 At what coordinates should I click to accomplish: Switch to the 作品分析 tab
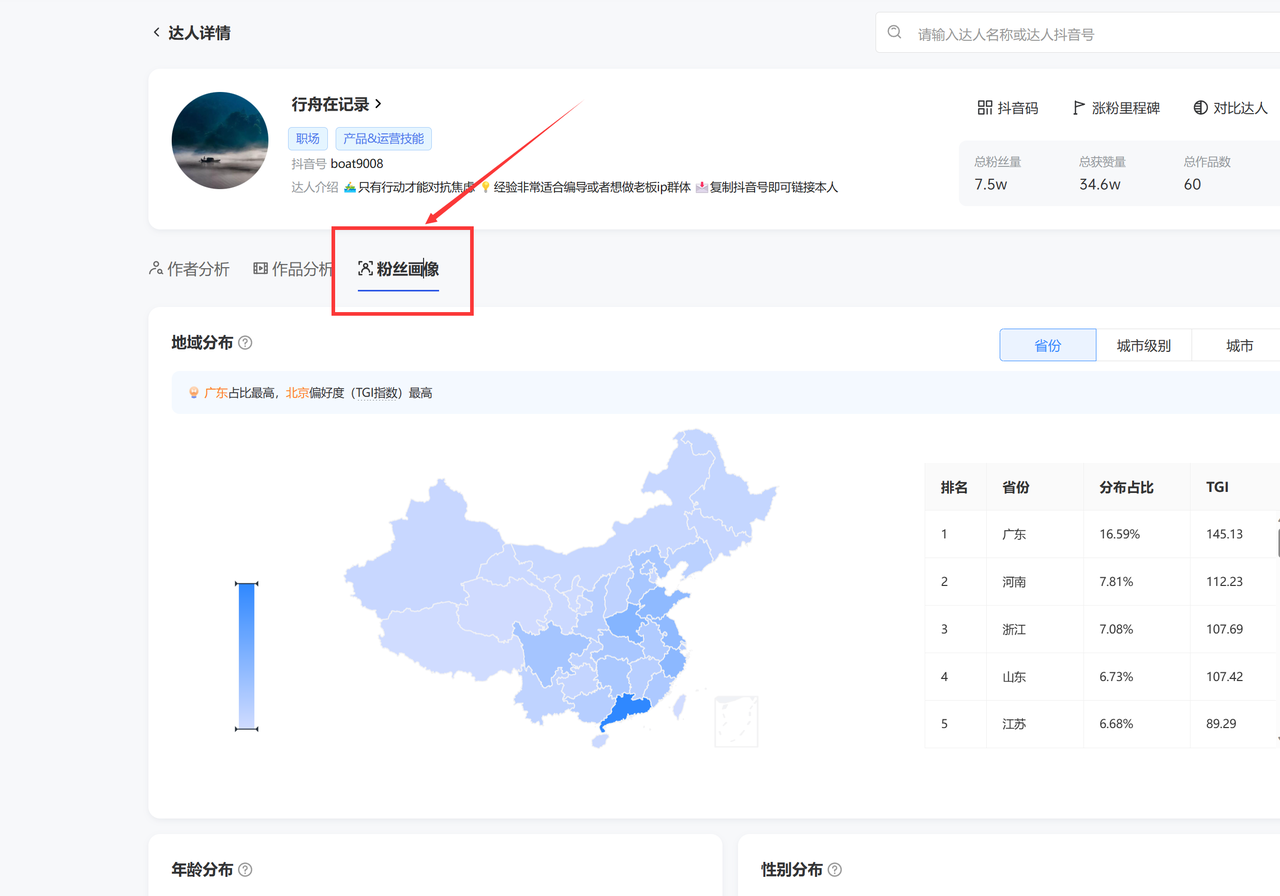tap(293, 269)
